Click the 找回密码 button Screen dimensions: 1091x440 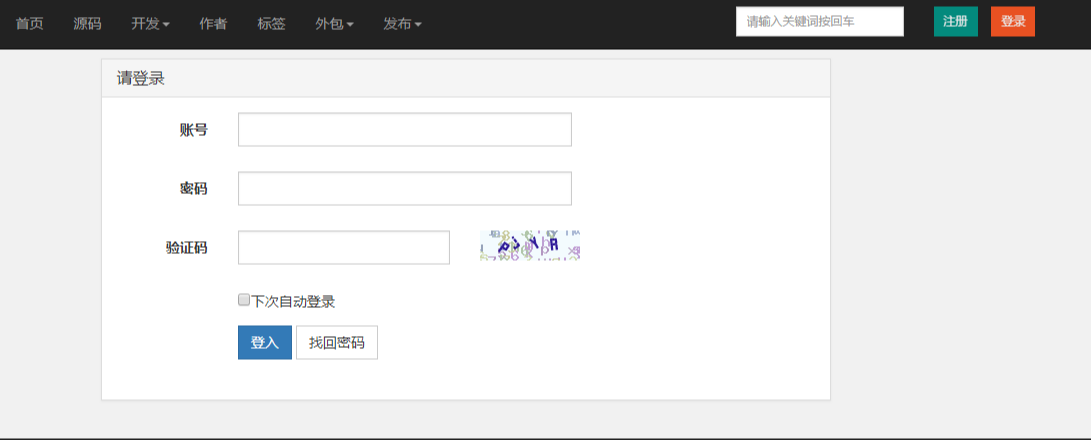(337, 343)
